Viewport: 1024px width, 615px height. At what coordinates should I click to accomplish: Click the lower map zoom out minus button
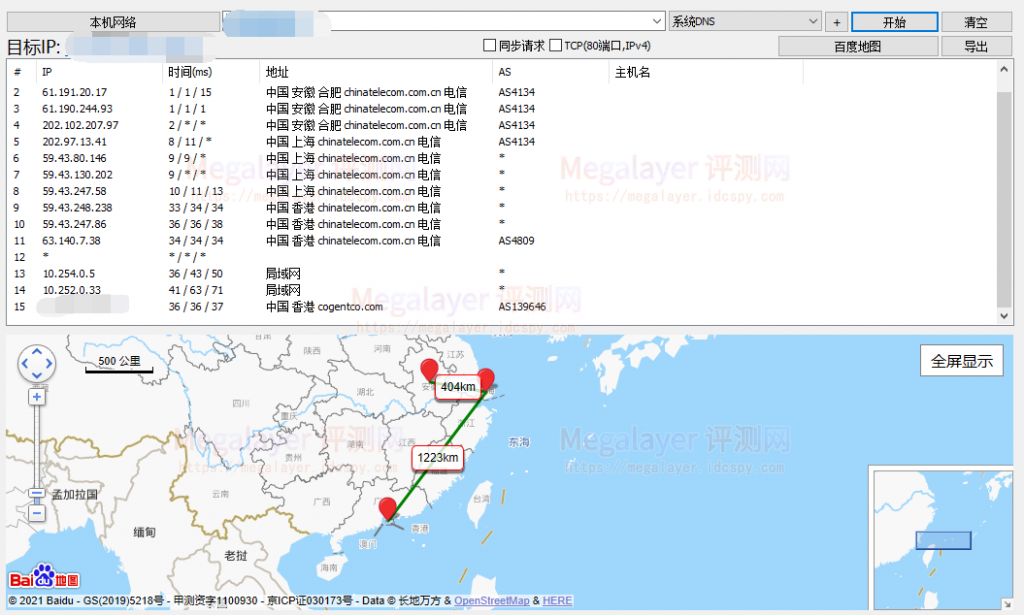point(37,513)
